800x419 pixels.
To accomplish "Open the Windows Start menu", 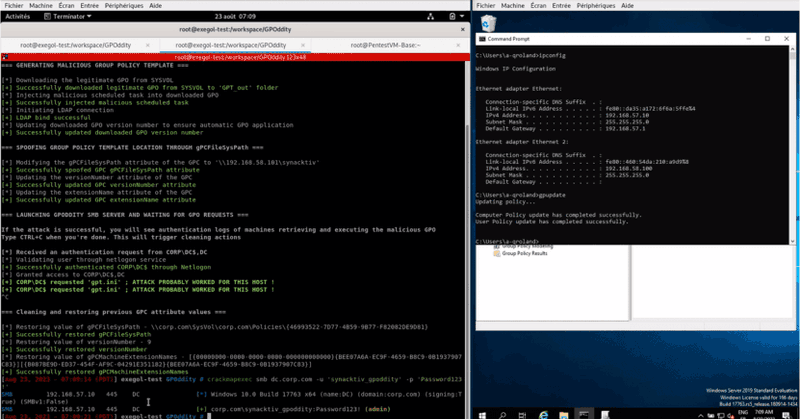I will [x=482, y=414].
